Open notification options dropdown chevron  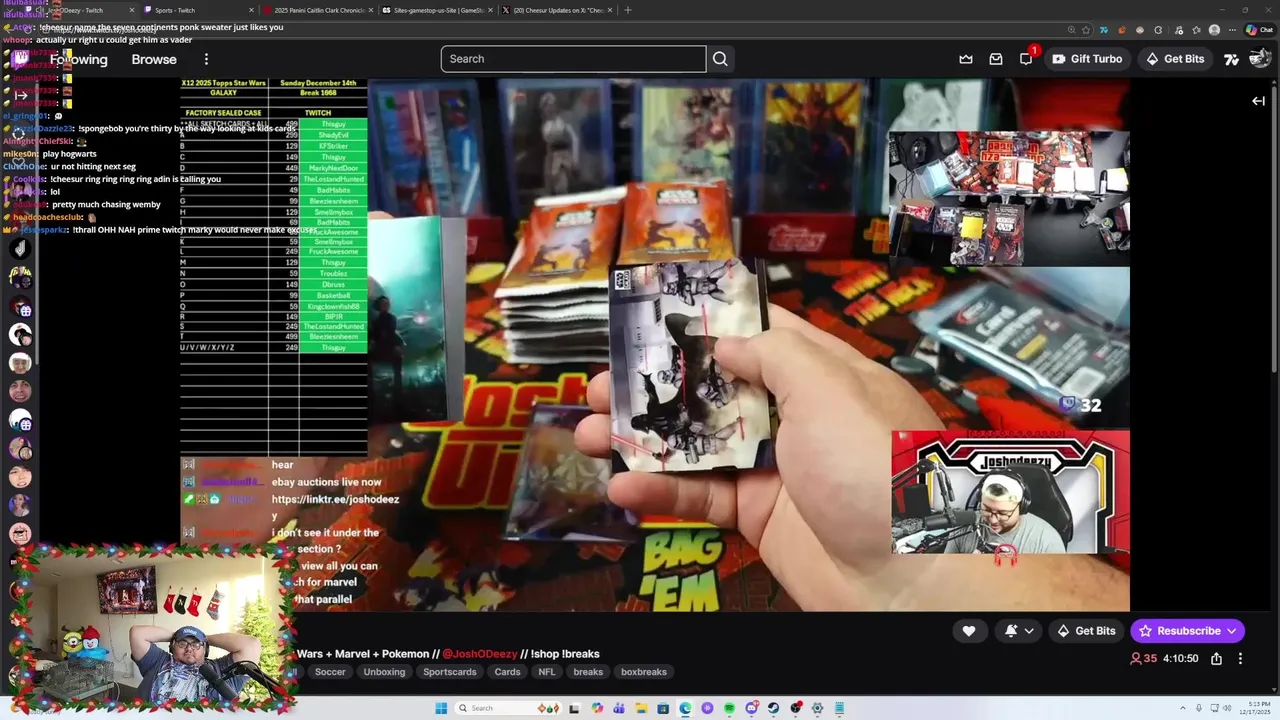(x=1029, y=631)
